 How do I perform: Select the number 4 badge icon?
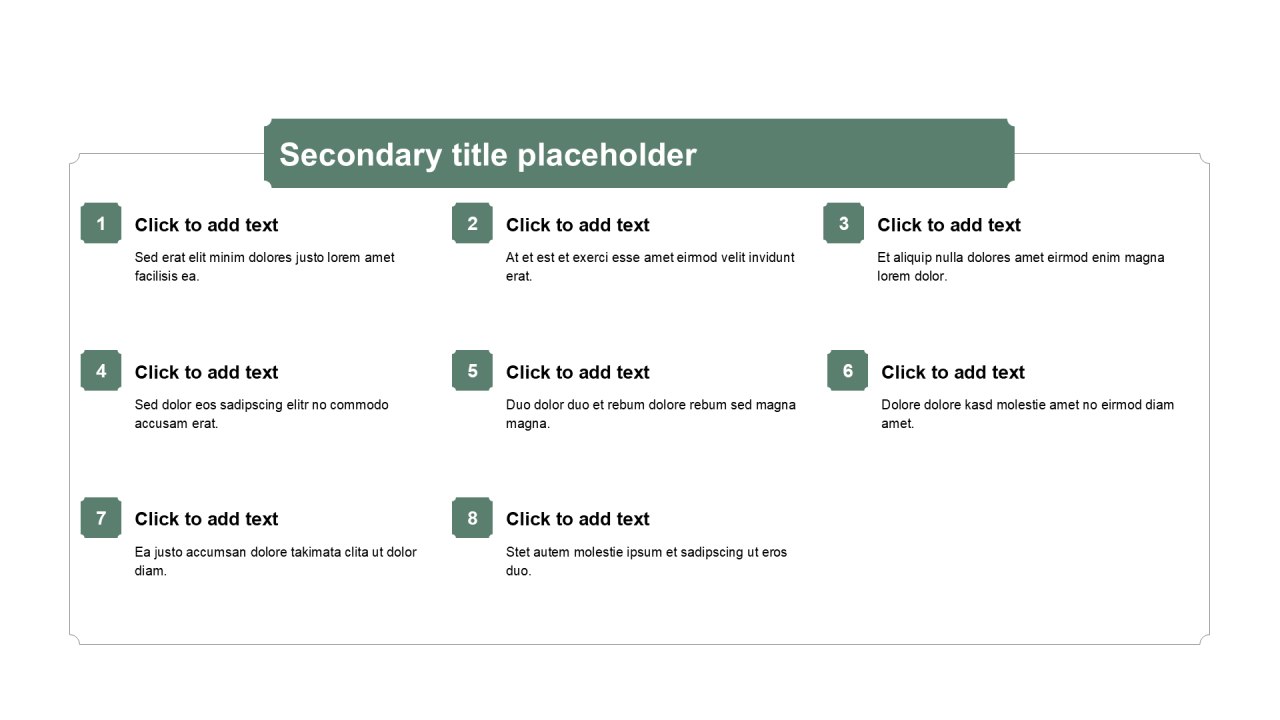click(x=101, y=371)
